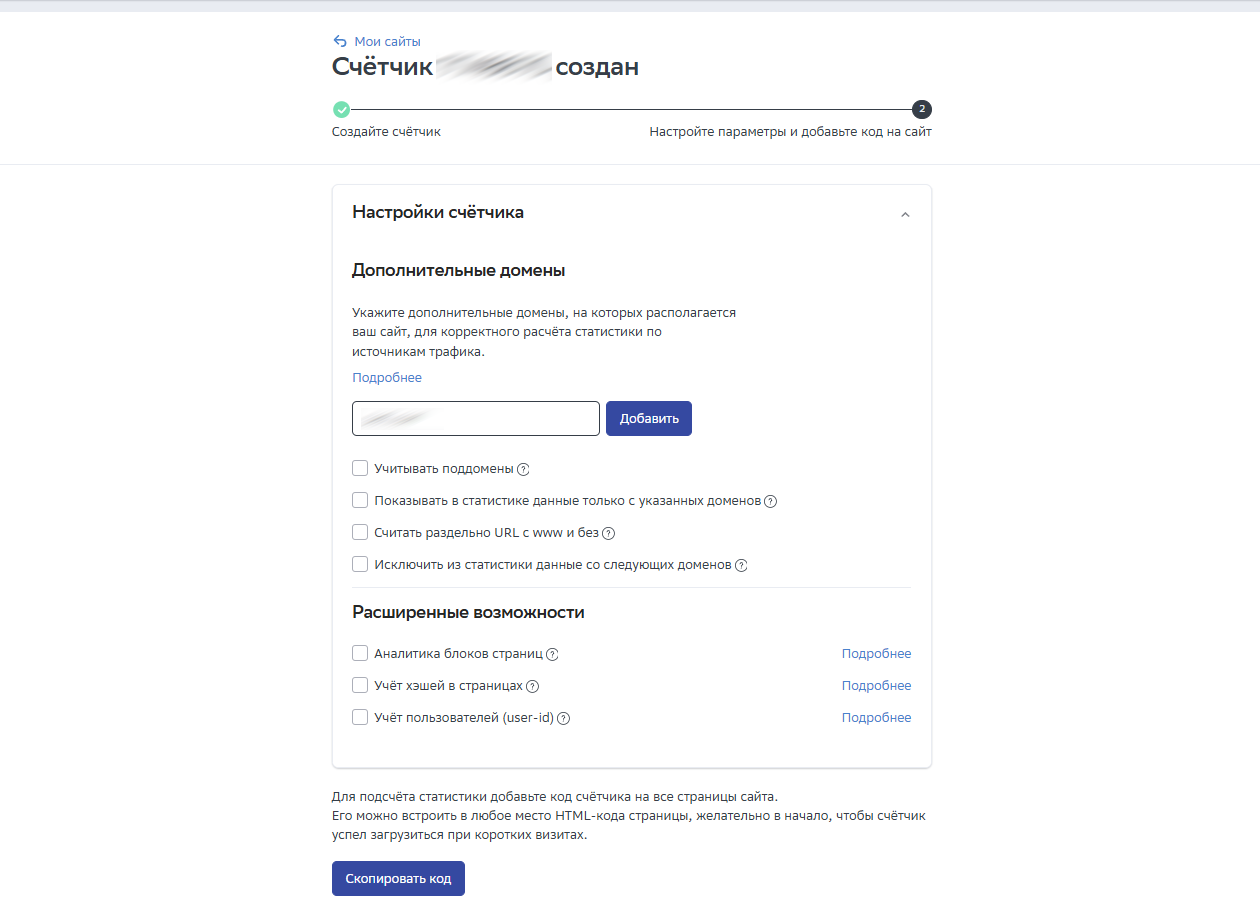The height and width of the screenshot is (907, 1260).
Task: Open Подробнее link about additional domains
Action: (387, 377)
